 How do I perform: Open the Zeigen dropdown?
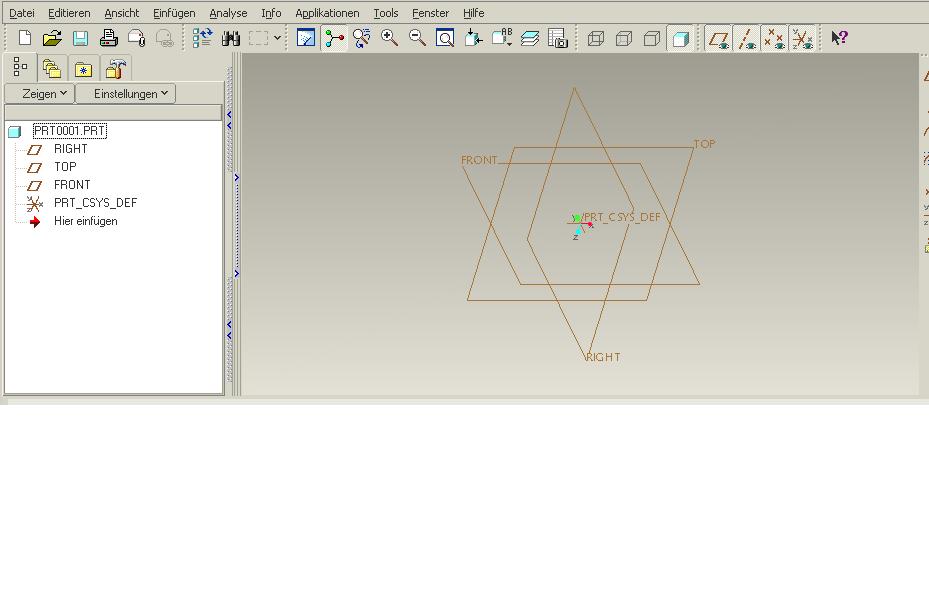(x=40, y=94)
